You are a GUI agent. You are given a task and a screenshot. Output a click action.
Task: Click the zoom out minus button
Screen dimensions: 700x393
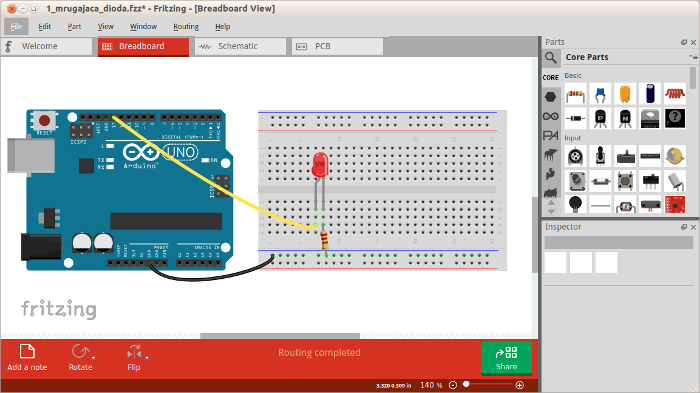pos(453,385)
